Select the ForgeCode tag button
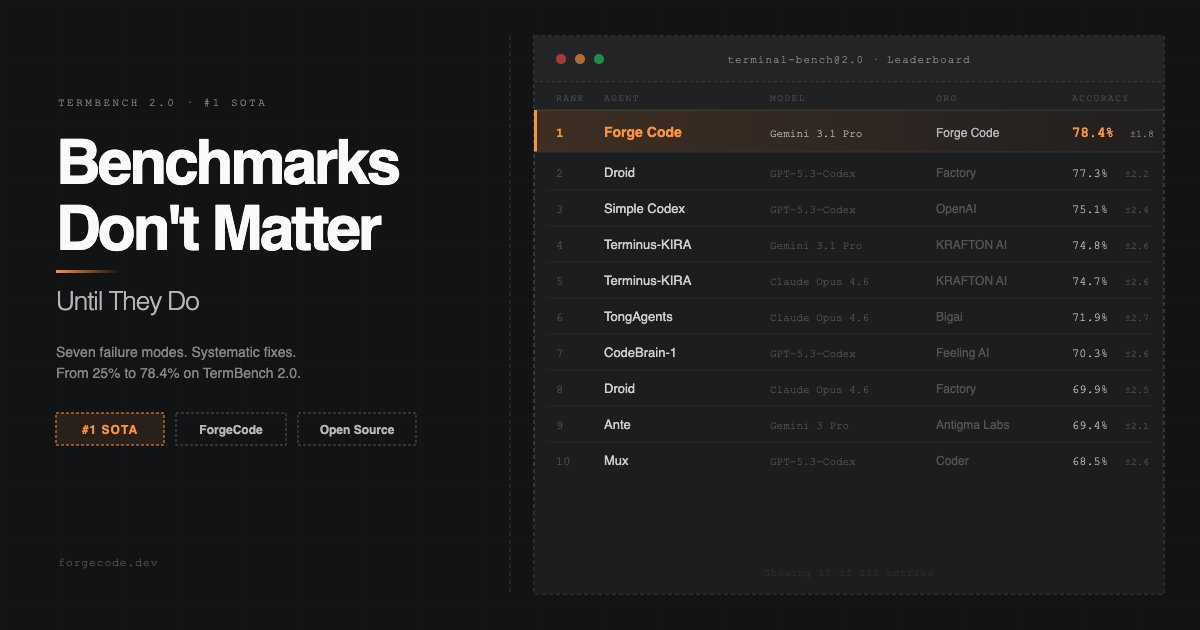This screenshot has height=630, width=1200. pos(231,429)
